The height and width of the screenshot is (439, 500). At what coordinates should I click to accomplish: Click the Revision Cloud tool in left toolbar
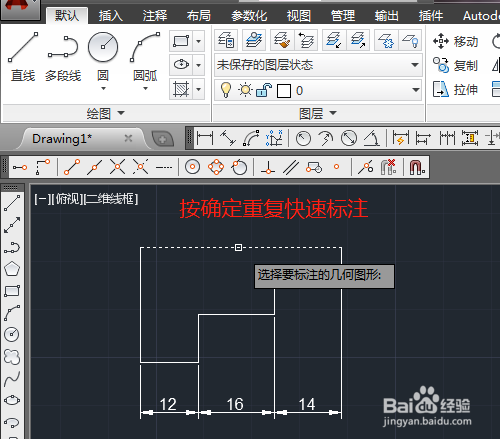point(12,357)
